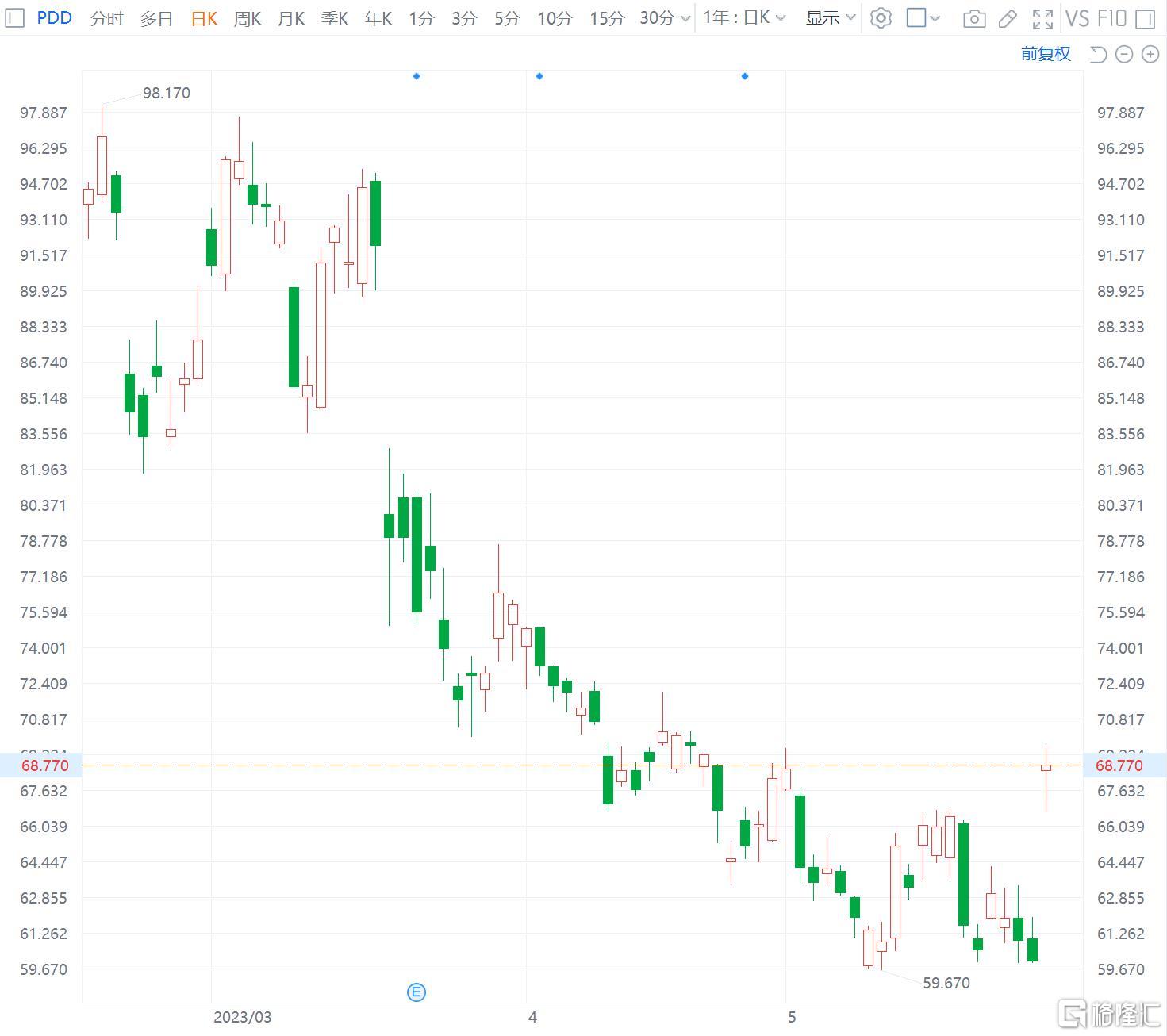1167x1036 pixels.
Task: Open VS comparison tool
Action: pyautogui.click(x=1077, y=18)
